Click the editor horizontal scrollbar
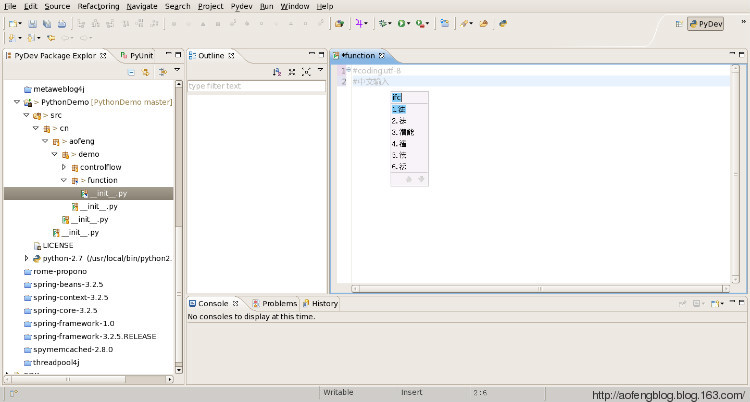The height and width of the screenshot is (402, 750). (x=540, y=289)
